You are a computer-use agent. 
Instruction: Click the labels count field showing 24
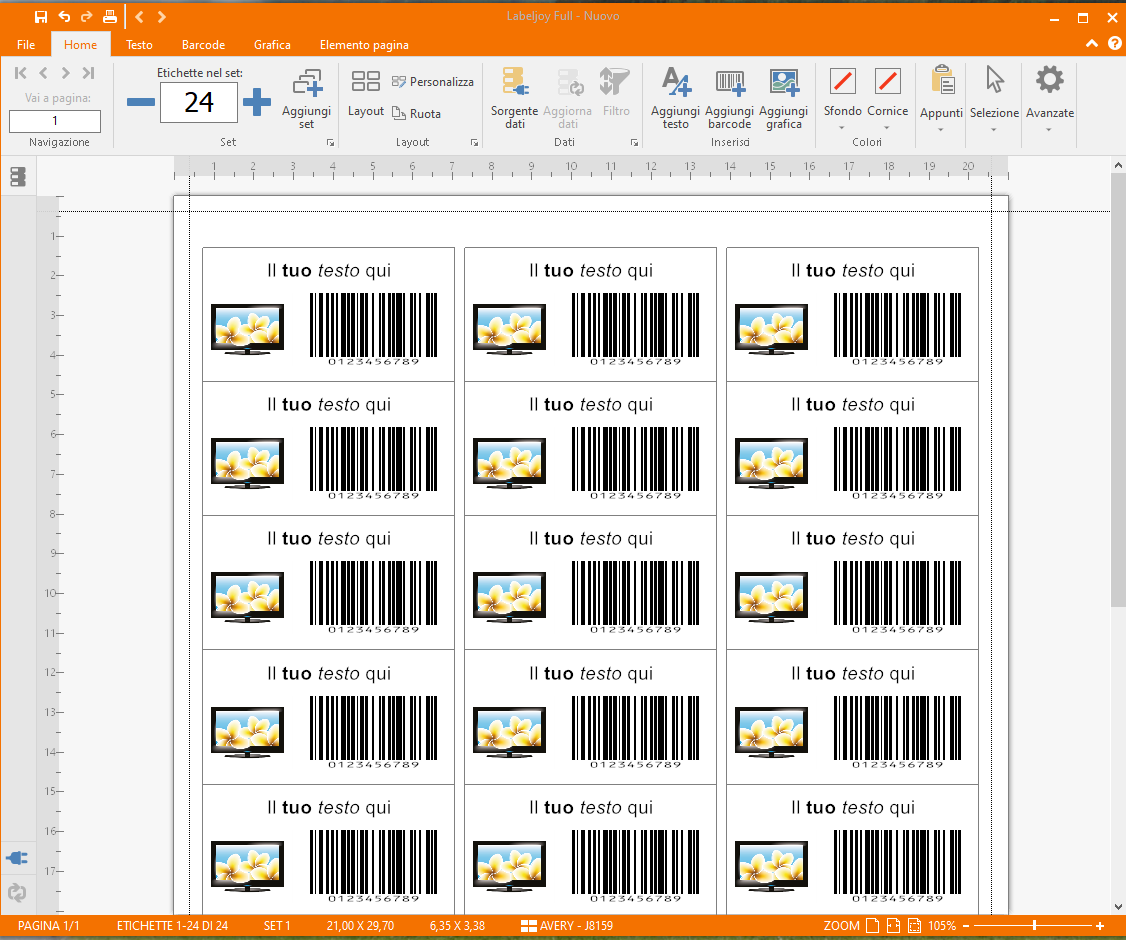click(x=199, y=102)
